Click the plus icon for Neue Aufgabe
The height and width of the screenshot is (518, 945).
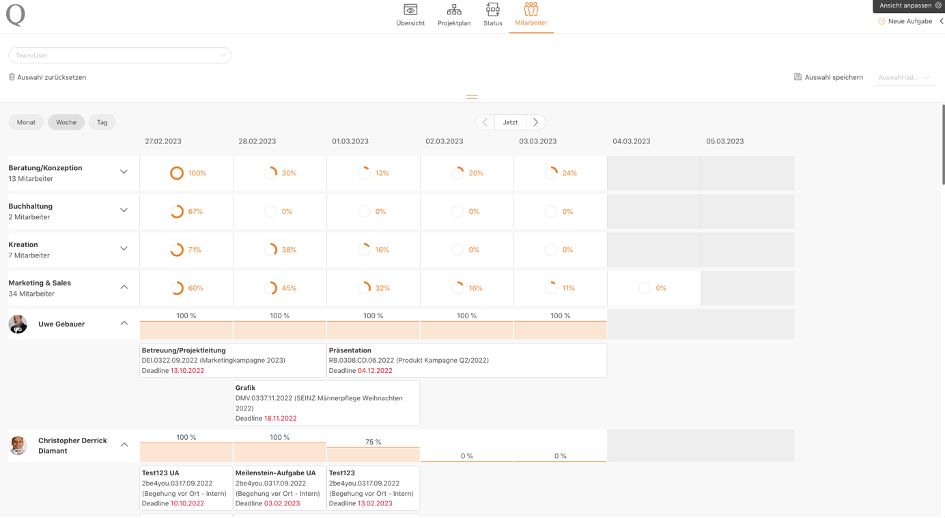click(x=881, y=21)
